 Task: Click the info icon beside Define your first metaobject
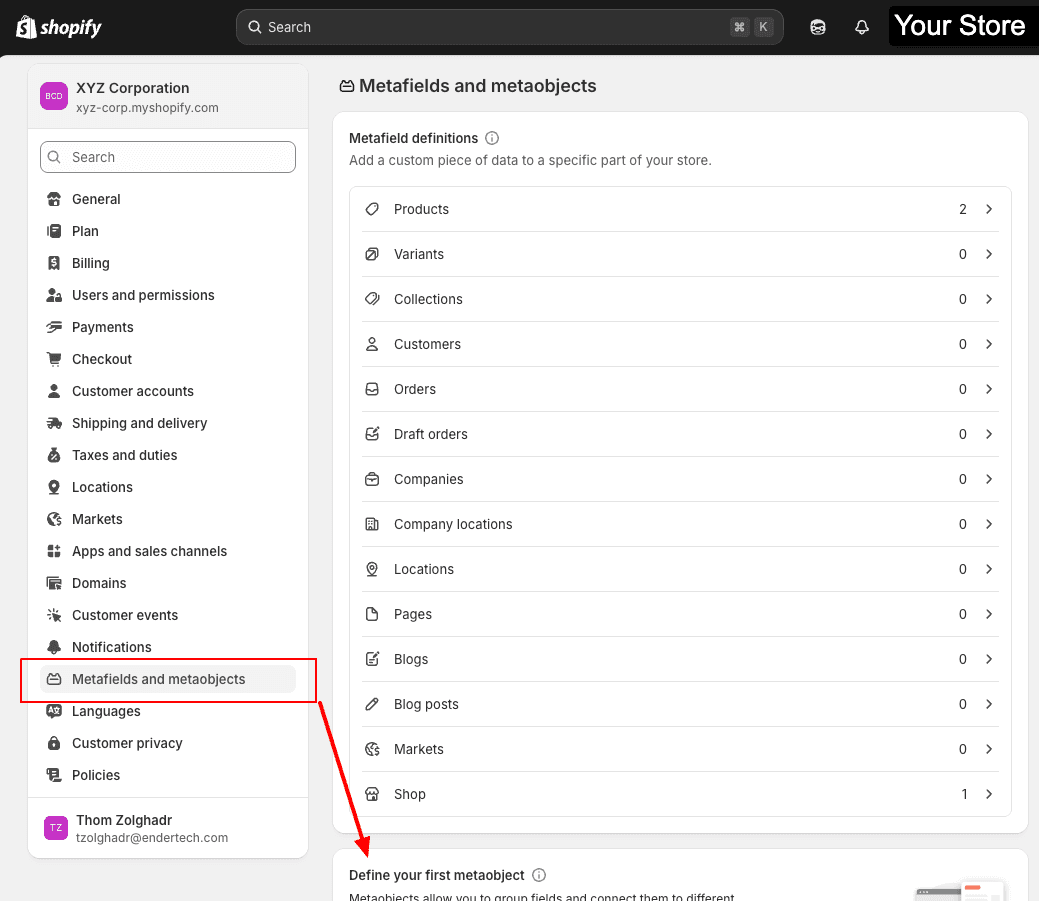pos(539,875)
